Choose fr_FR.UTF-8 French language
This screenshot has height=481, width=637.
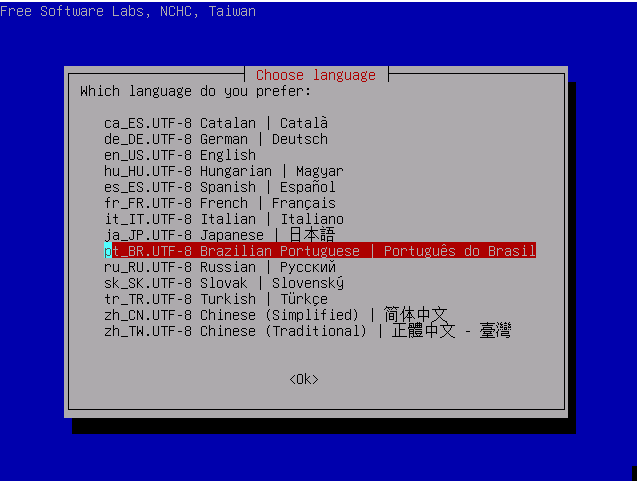[220, 203]
